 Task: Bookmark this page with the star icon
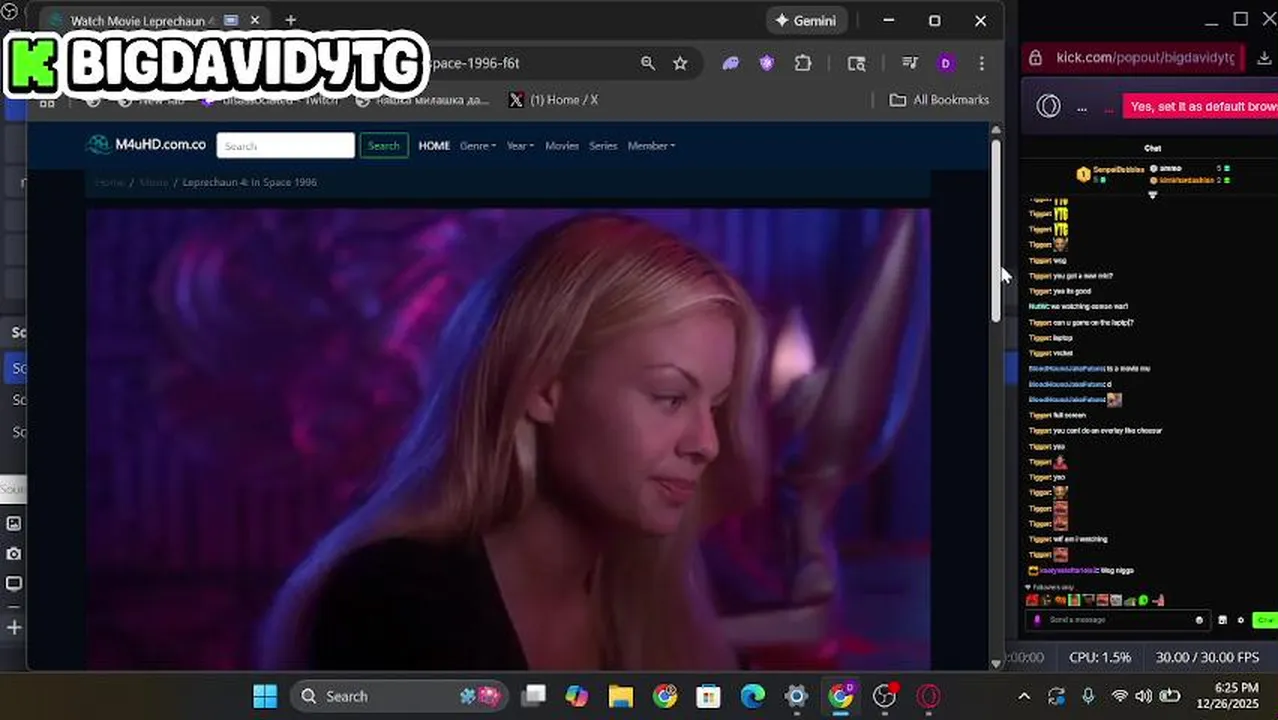[x=680, y=63]
